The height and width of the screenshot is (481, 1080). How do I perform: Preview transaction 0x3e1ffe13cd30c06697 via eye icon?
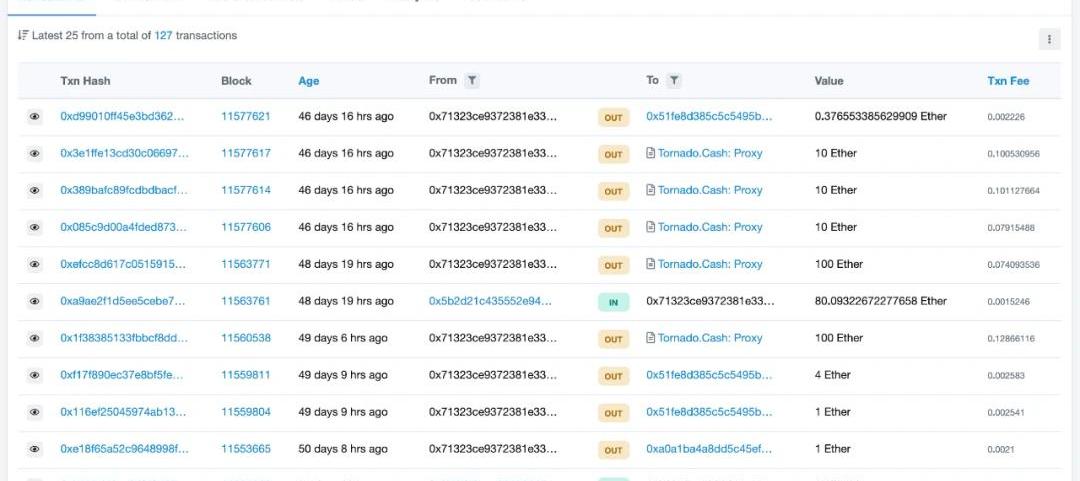tap(34, 154)
